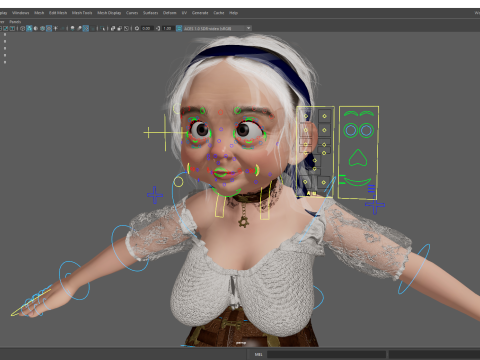Click the X-Ray toolbar icon
The image size is (480, 360).
(113, 28)
